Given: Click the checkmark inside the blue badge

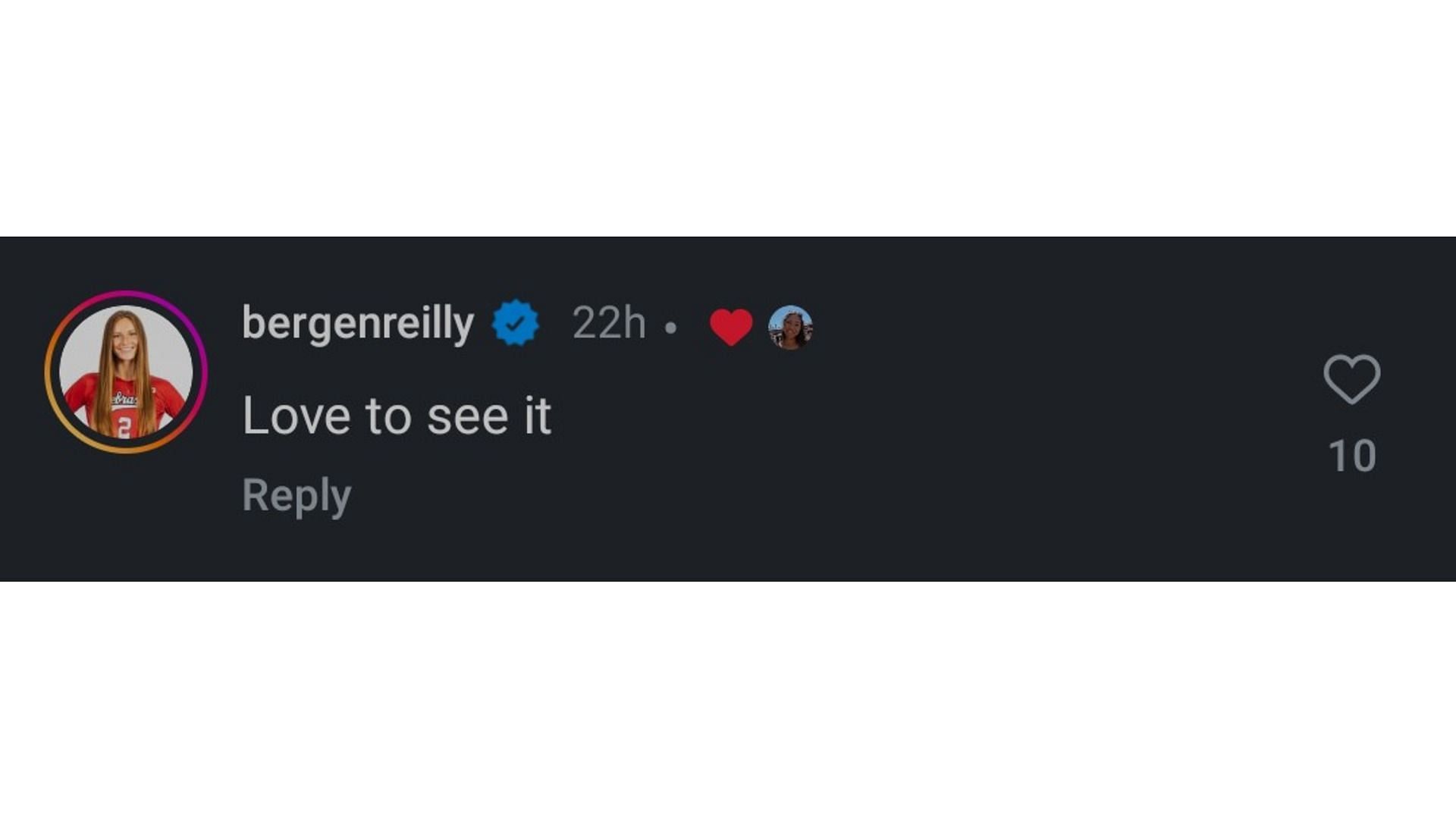Looking at the screenshot, I should [516, 324].
